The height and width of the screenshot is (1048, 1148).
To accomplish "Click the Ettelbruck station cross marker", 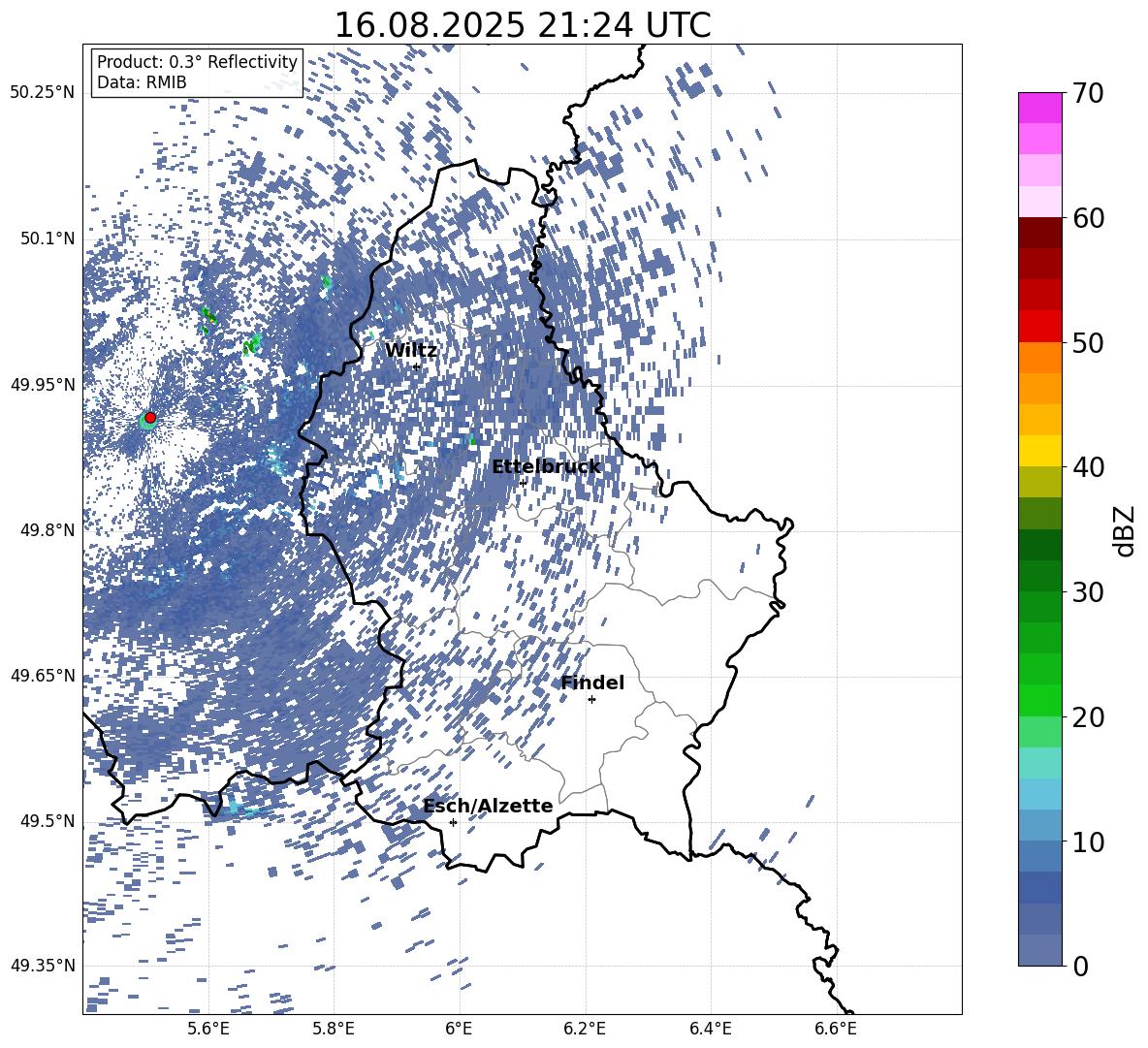I will (523, 483).
